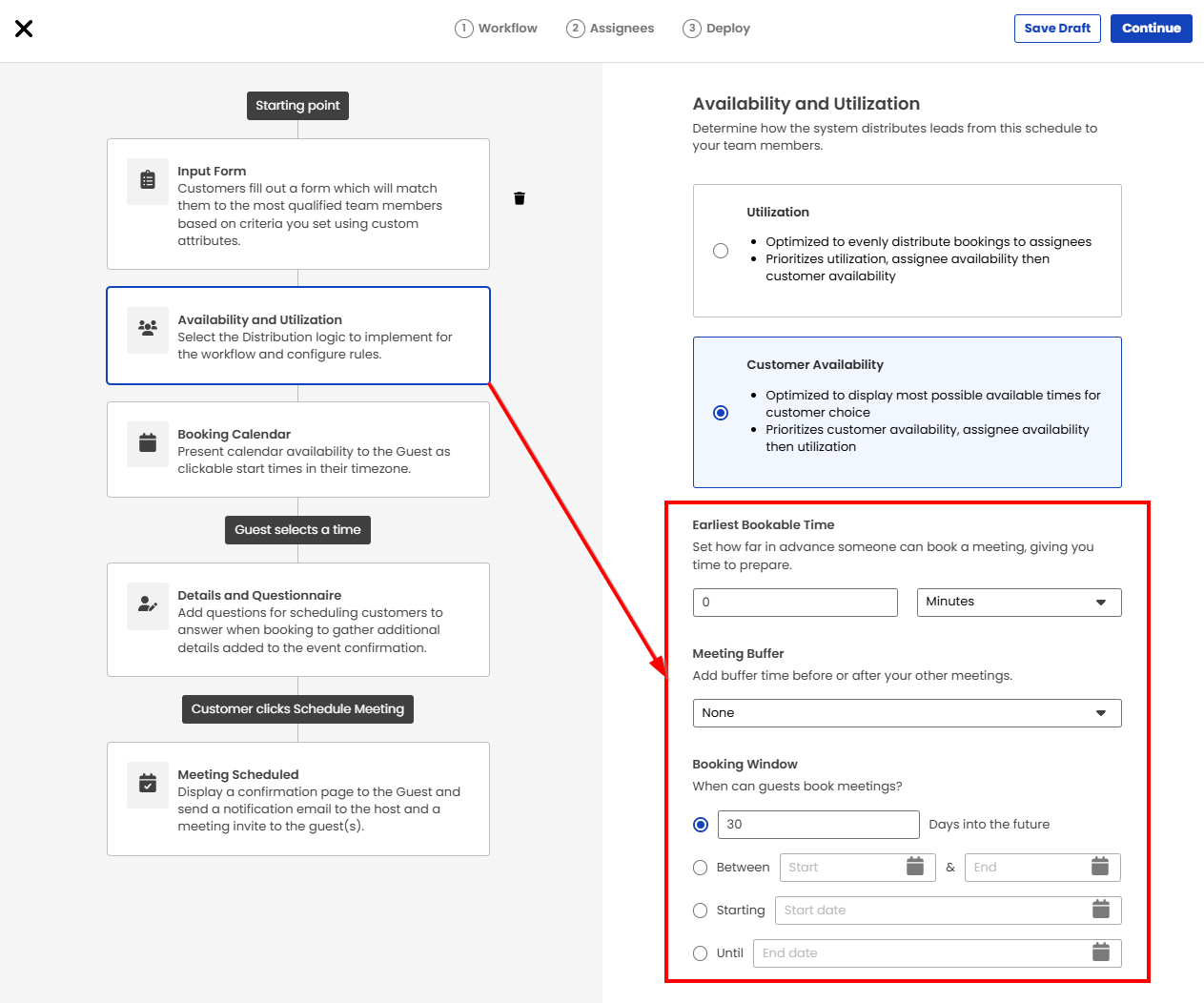Click the Details and Questionnaire icon
The height and width of the screenshot is (1003, 1204).
[148, 604]
